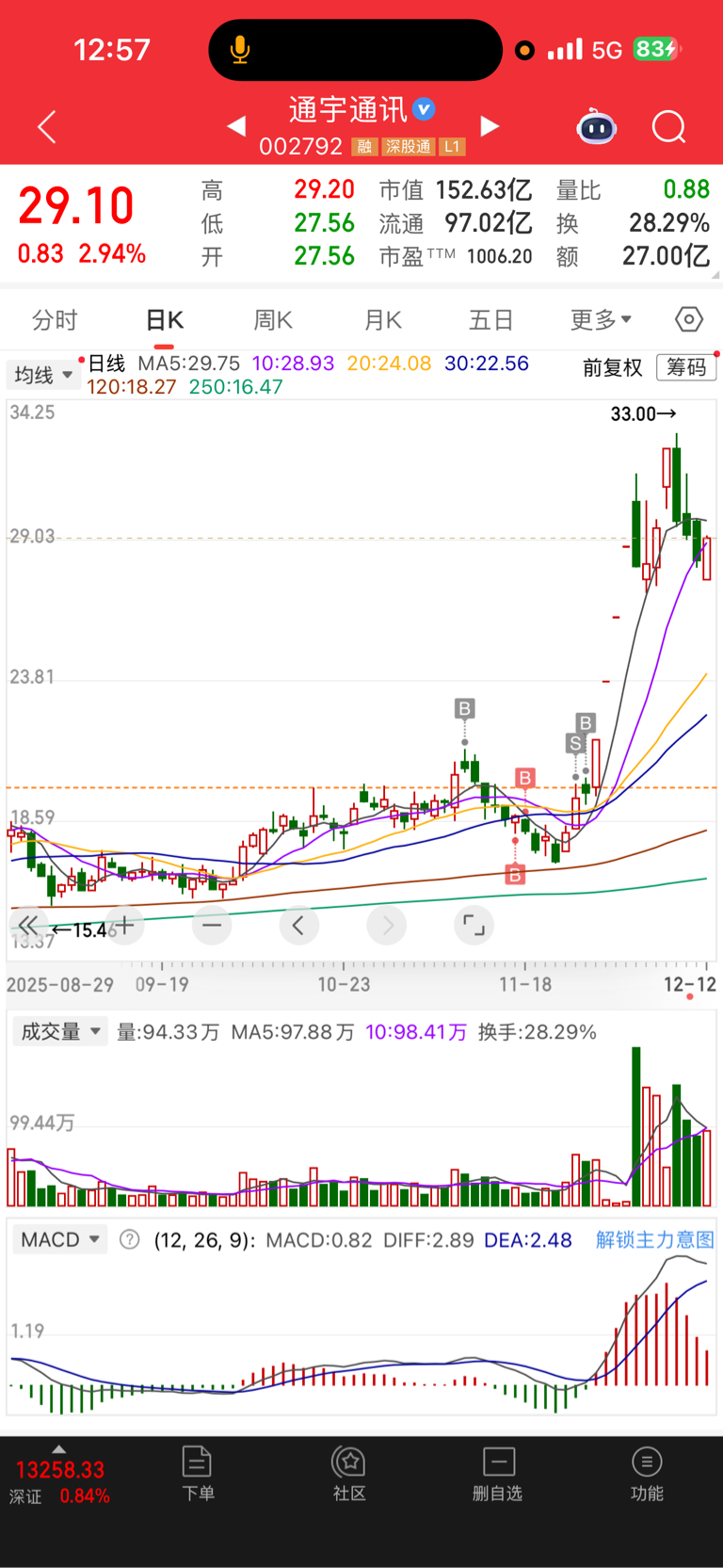Tap the current price 29.10

coord(76,206)
